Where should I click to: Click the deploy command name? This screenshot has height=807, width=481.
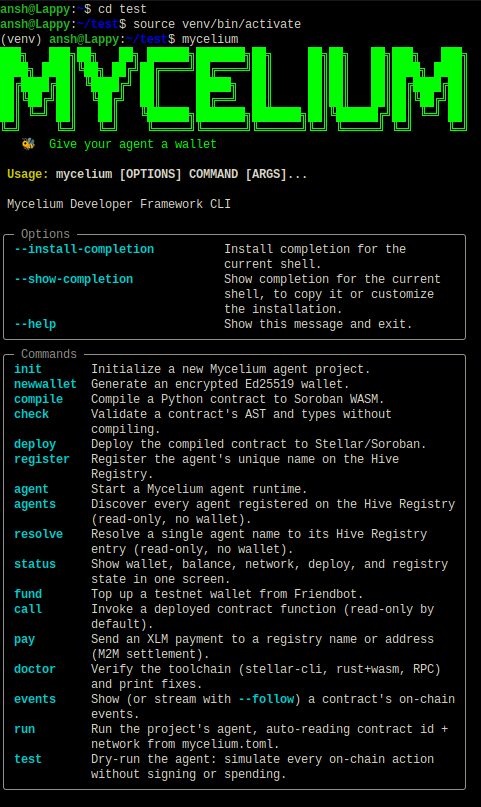coord(35,444)
